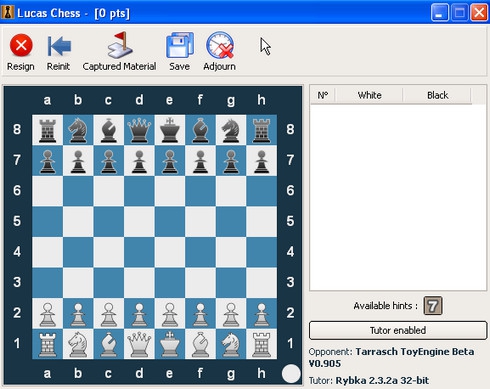Select the white pawn on c2

coord(109,313)
